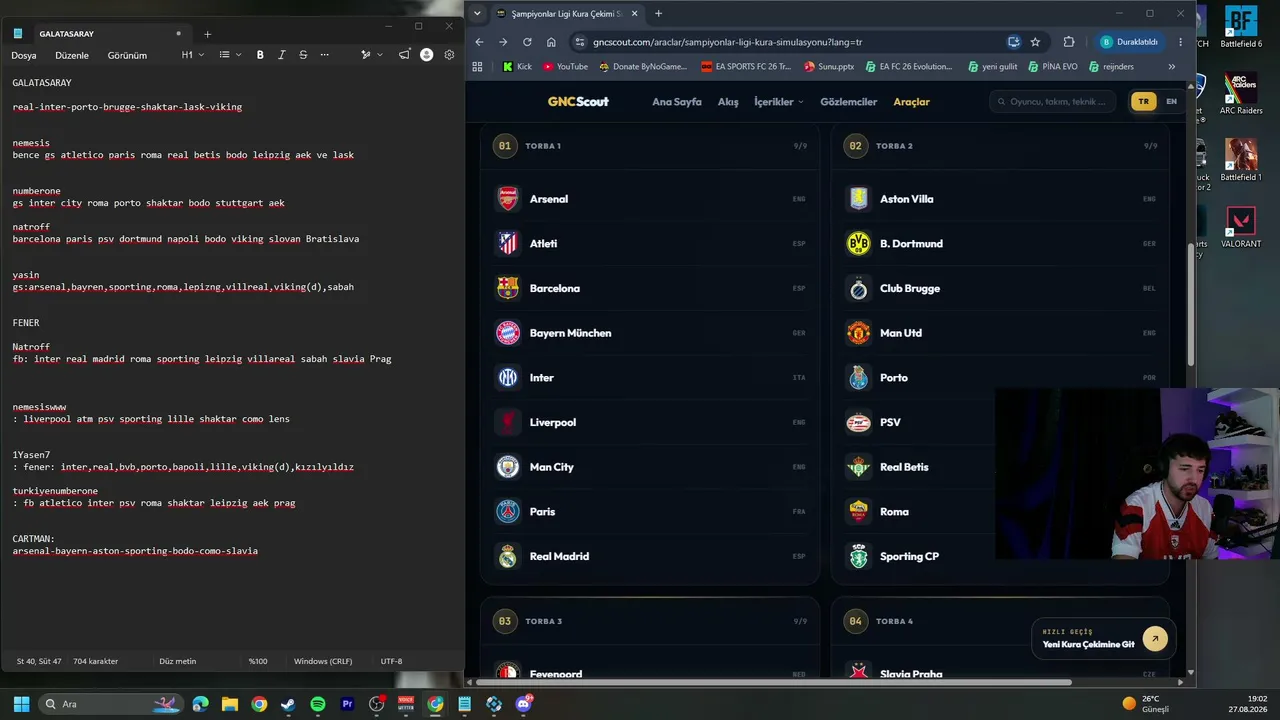Click the Notepad announcements megaphone icon
The width and height of the screenshot is (1280, 720).
(404, 55)
